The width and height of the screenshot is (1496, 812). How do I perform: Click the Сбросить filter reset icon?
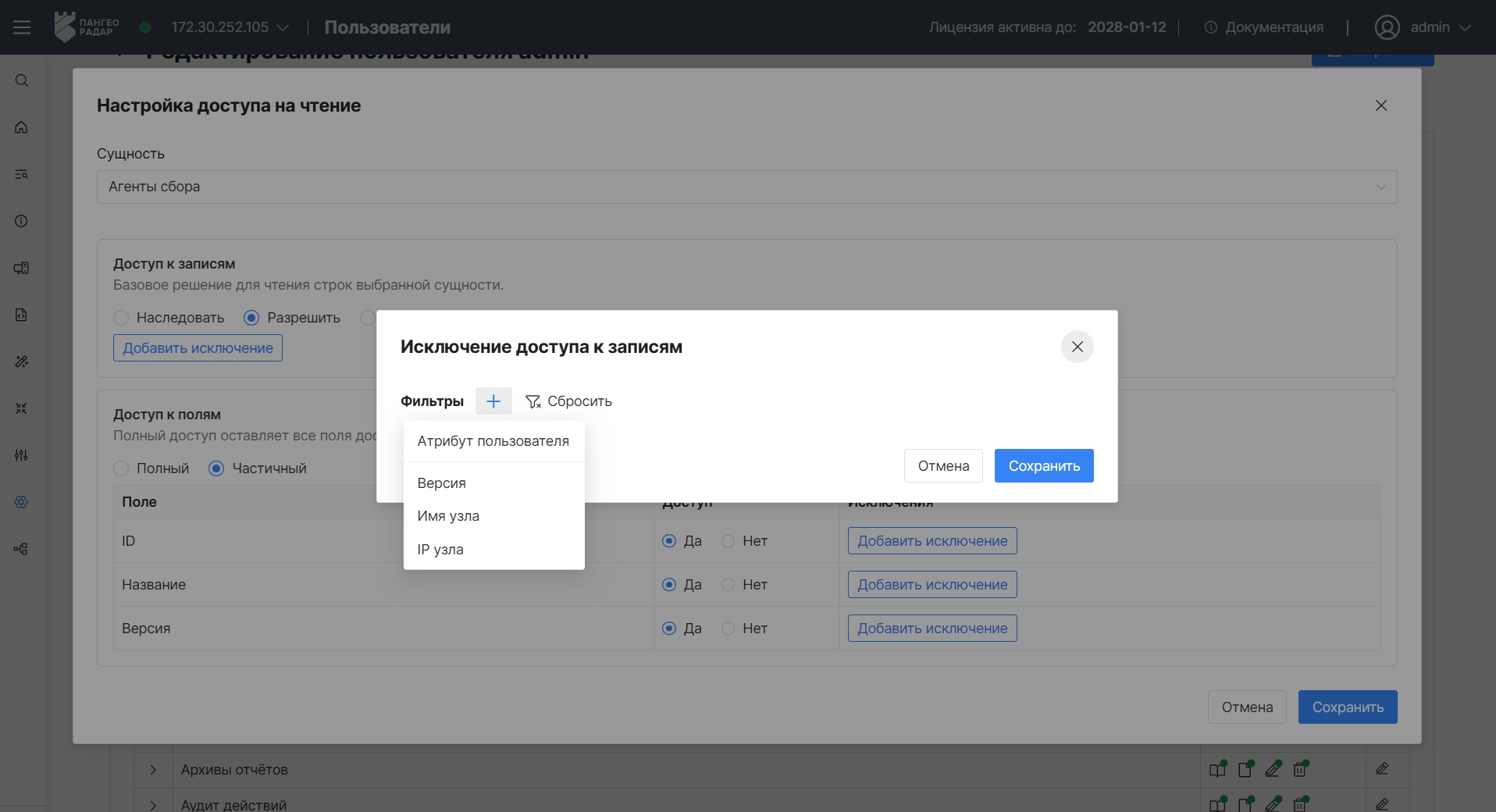[533, 401]
